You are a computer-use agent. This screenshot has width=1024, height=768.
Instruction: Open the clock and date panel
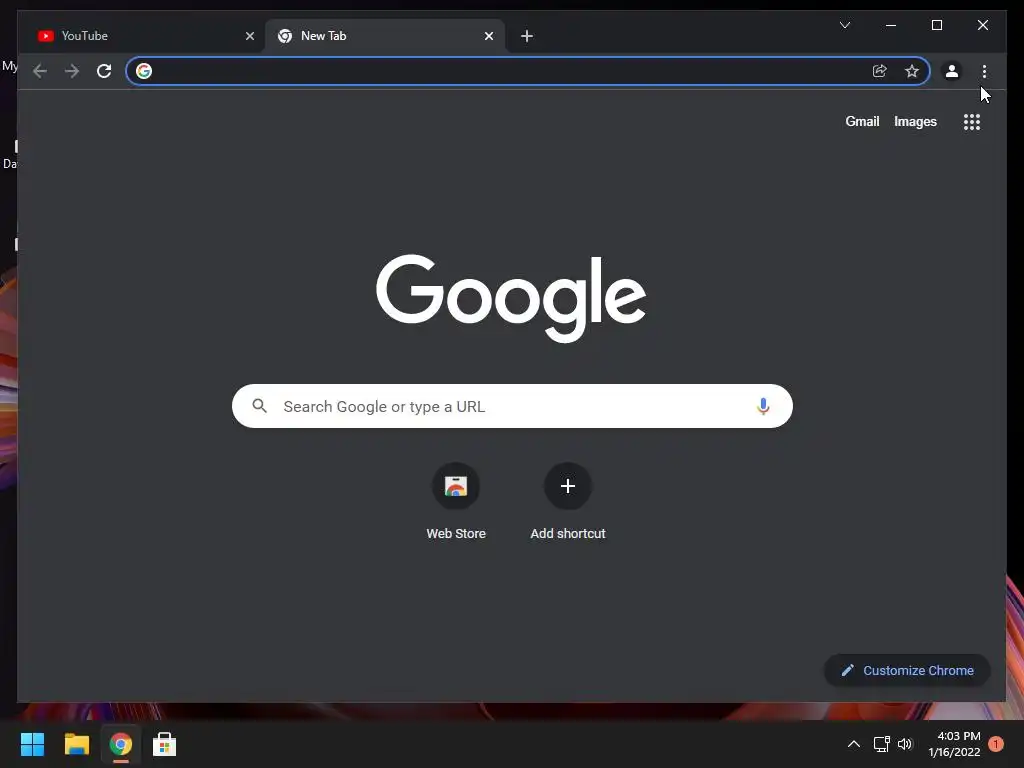[x=954, y=744]
